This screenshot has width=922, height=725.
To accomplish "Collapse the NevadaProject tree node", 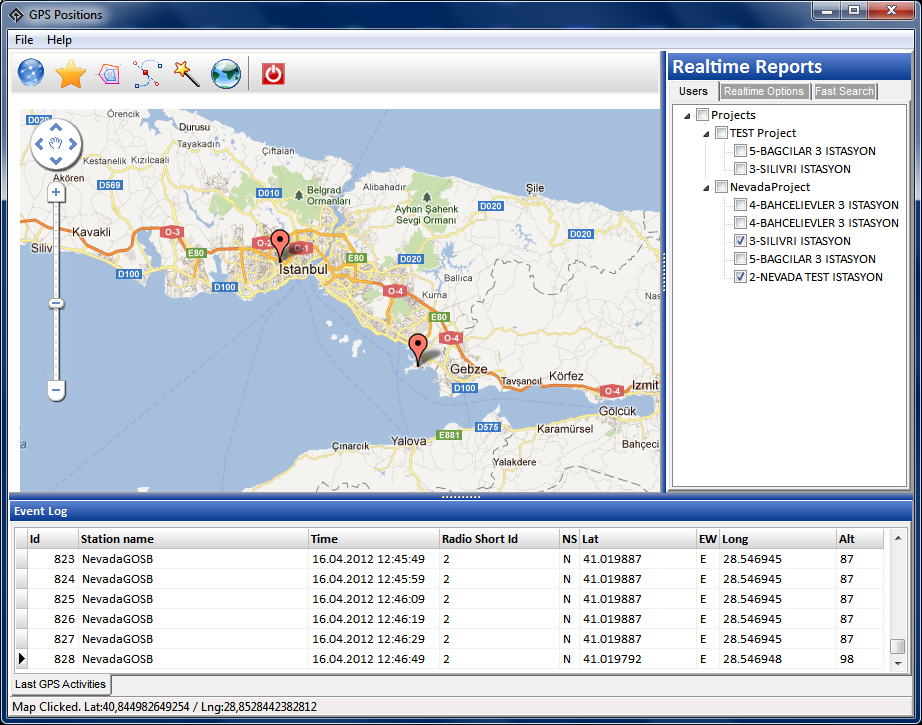I will [x=706, y=188].
